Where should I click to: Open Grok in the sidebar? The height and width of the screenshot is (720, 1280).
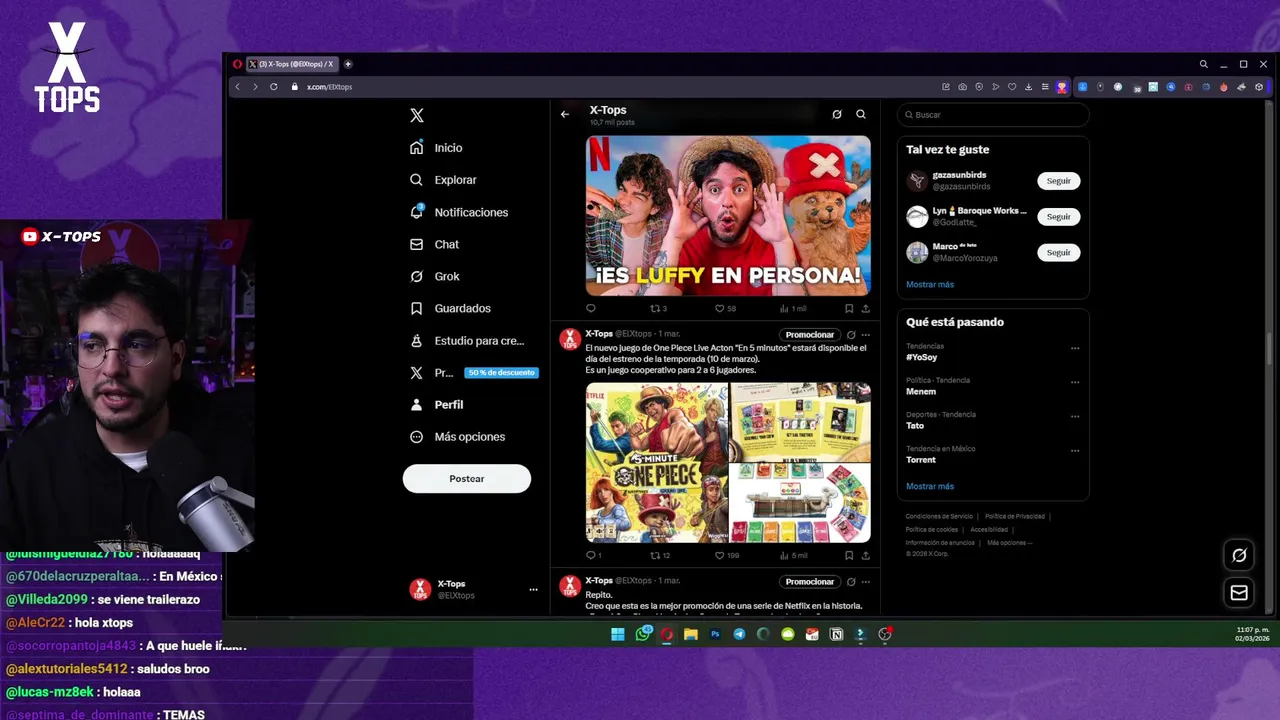click(435, 276)
